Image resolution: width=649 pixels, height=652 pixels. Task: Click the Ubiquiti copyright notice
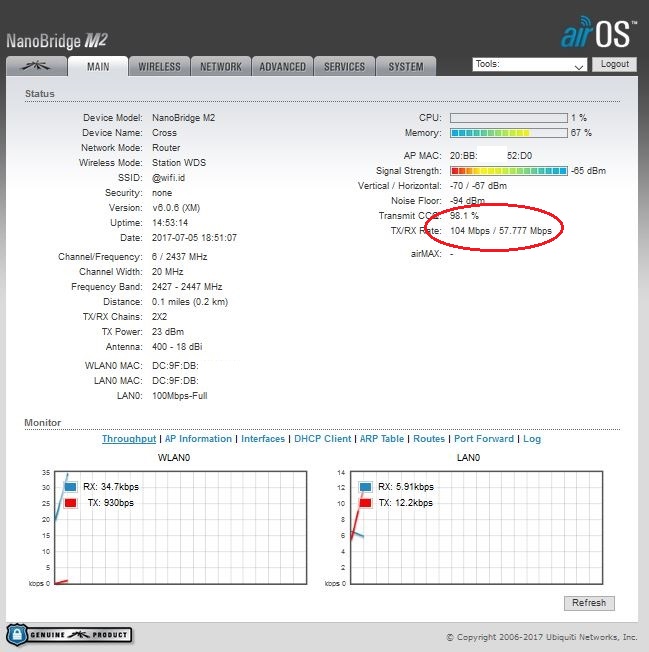click(x=542, y=637)
